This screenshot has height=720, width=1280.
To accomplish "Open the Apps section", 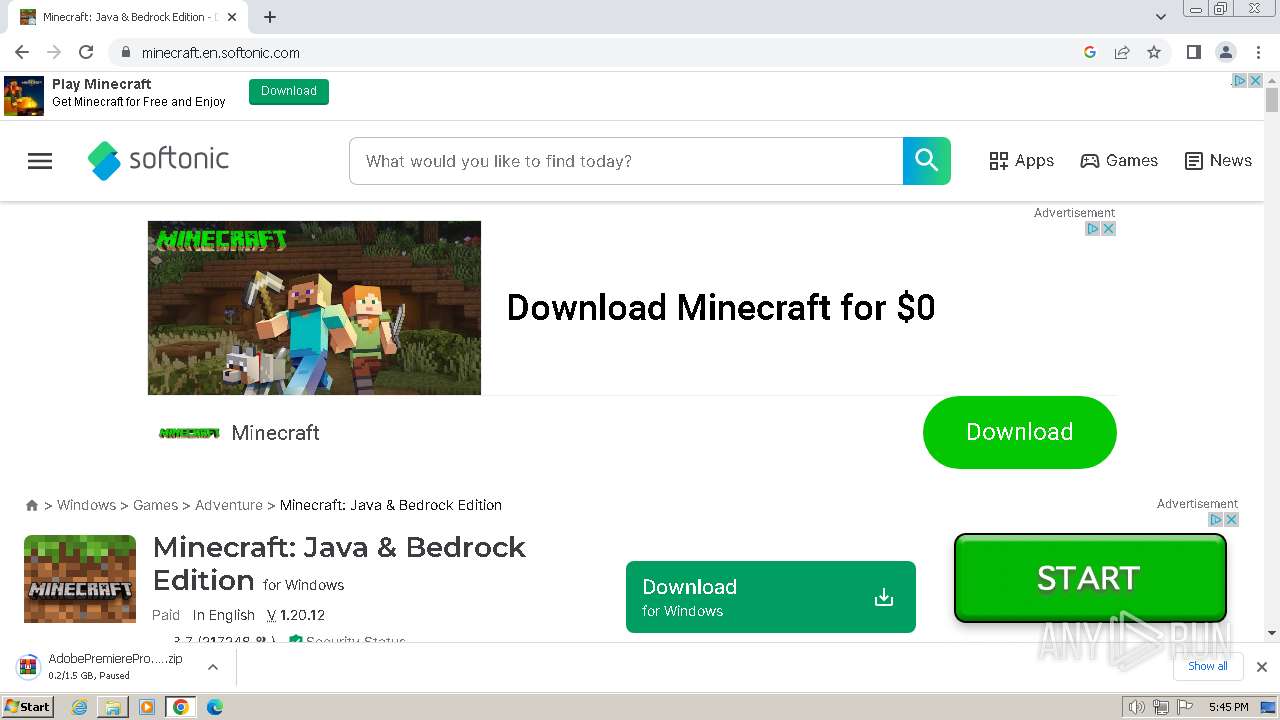I will point(1021,161).
